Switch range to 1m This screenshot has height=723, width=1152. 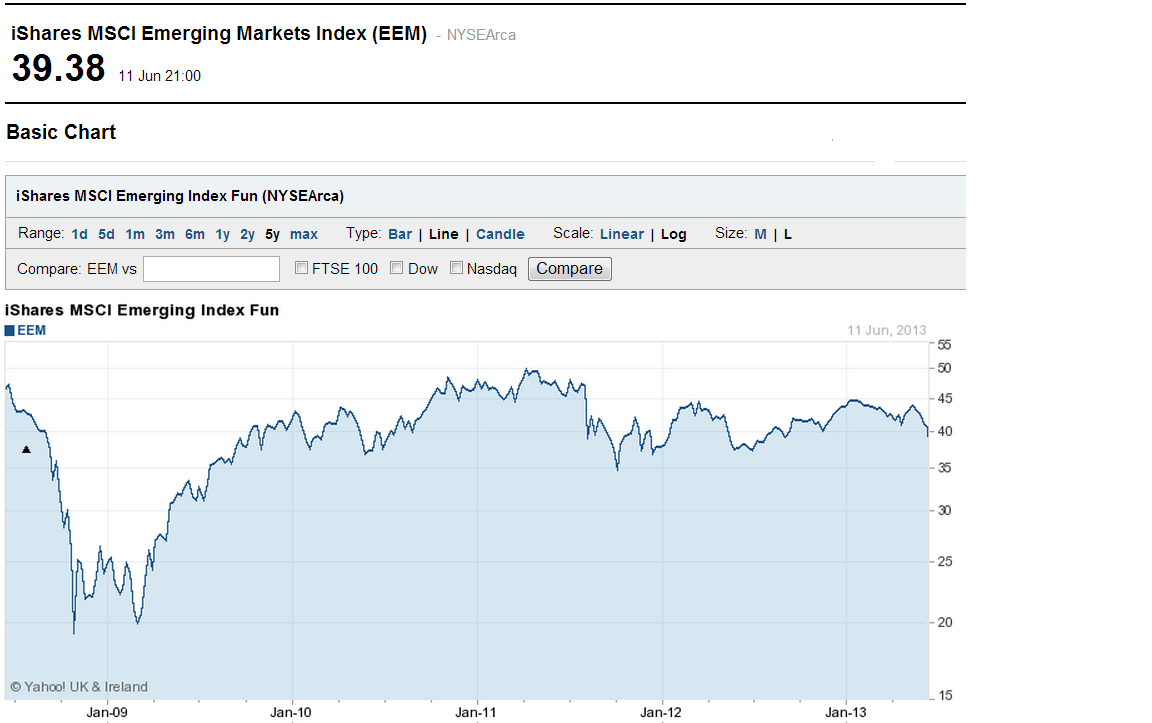pyautogui.click(x=135, y=234)
